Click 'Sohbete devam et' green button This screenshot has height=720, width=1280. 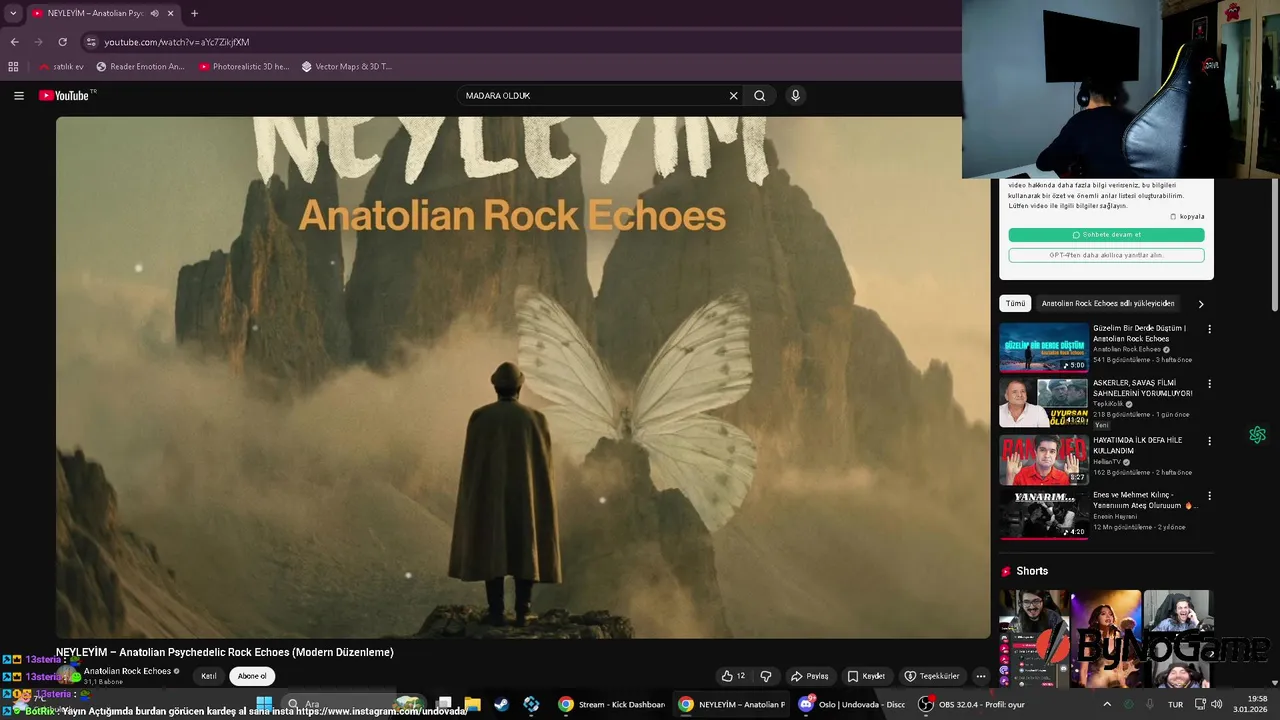(1106, 235)
